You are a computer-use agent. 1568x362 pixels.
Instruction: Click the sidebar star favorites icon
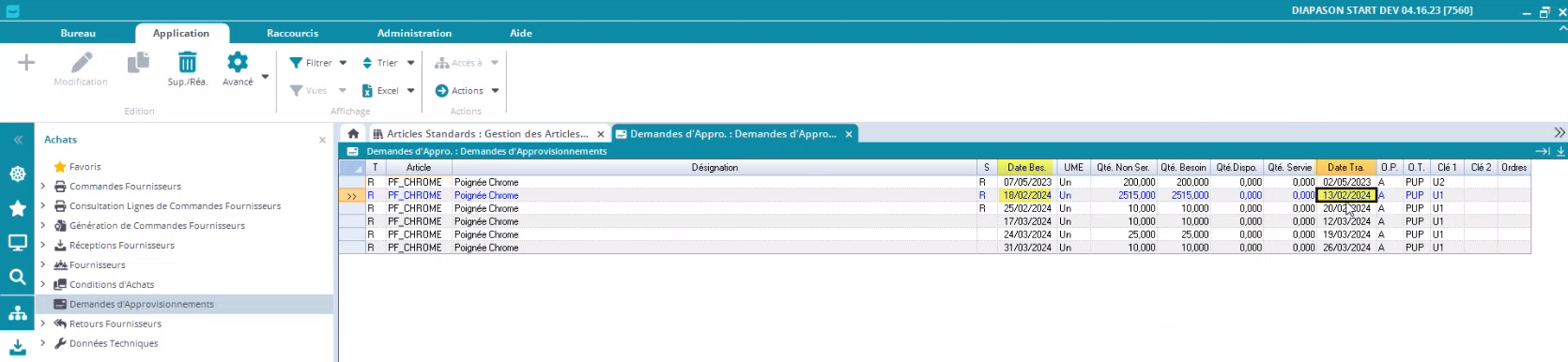tap(17, 208)
